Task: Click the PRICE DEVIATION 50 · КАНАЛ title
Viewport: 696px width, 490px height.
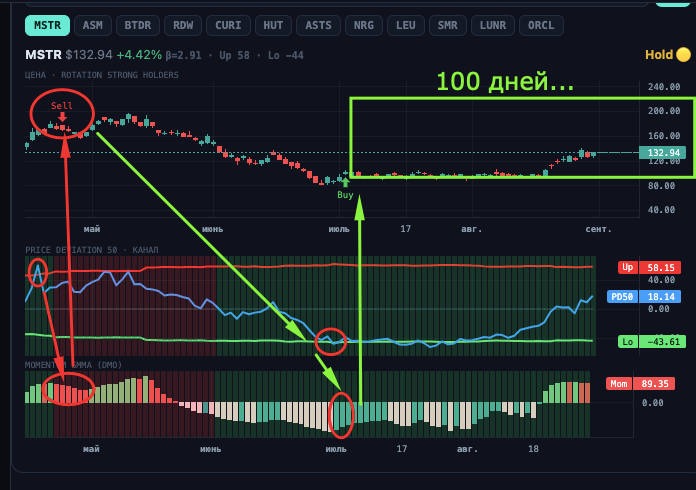Action: click(x=92, y=250)
